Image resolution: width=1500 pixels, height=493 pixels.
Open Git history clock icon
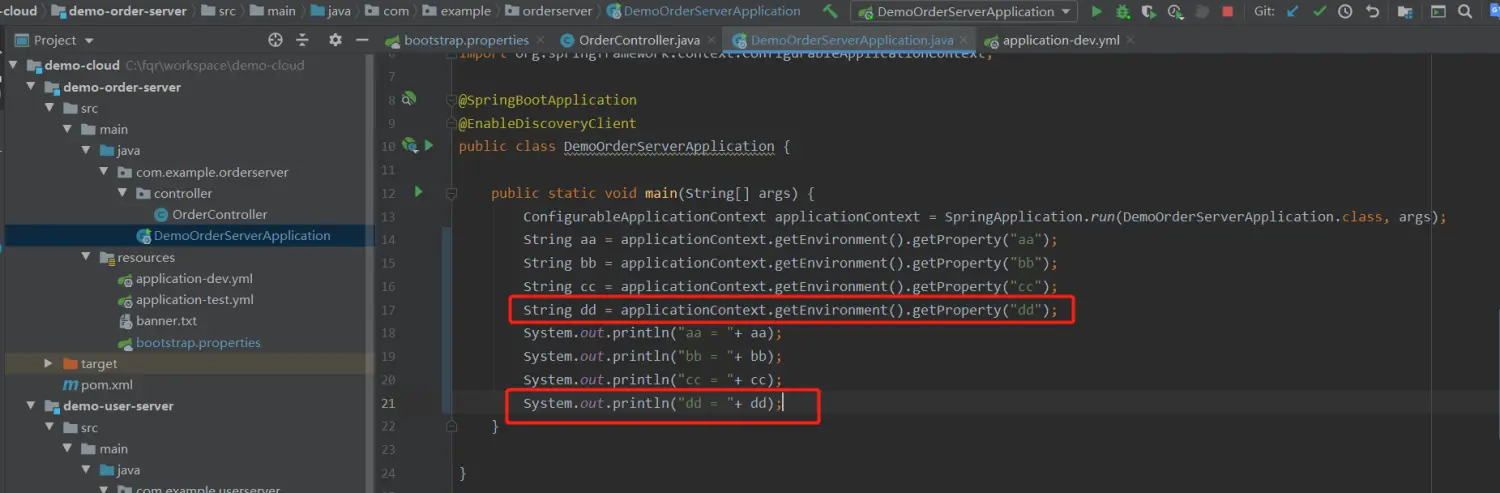point(1345,12)
